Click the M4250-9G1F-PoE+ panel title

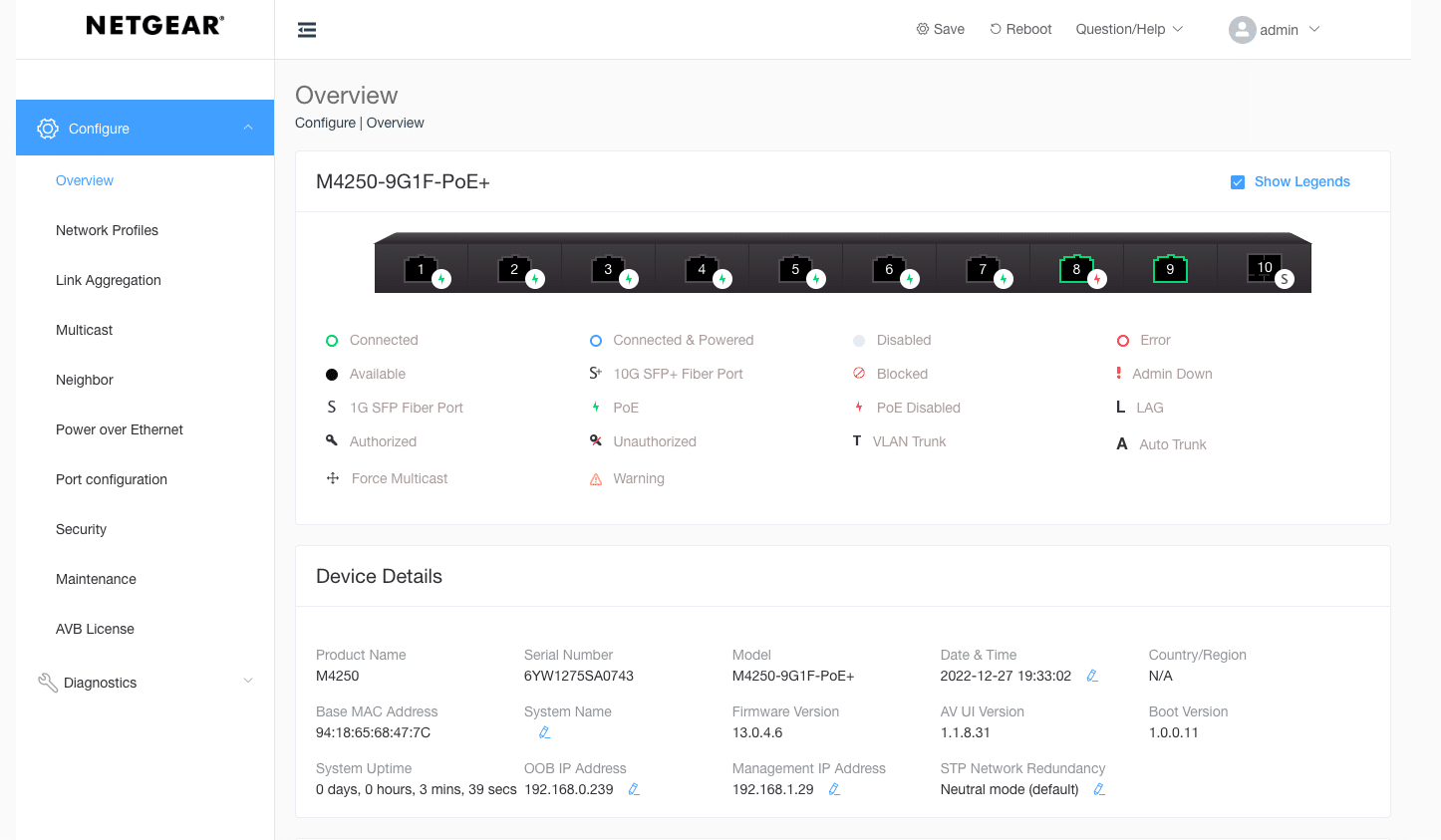point(403,181)
